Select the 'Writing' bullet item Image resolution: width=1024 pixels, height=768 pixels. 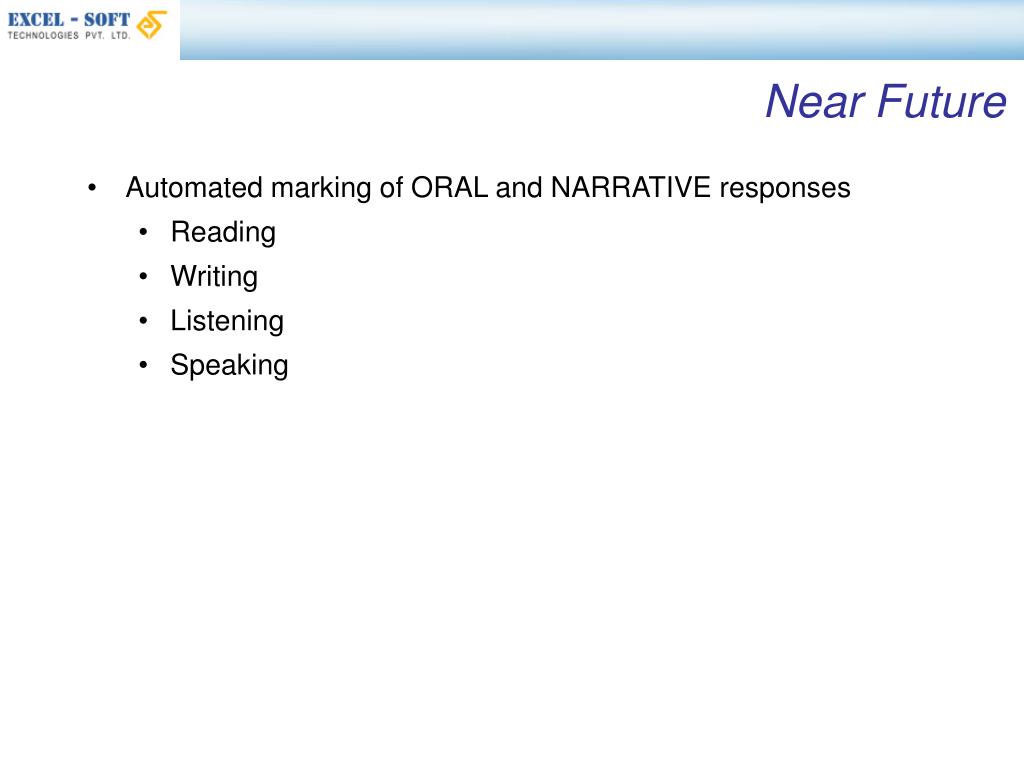[x=214, y=277]
